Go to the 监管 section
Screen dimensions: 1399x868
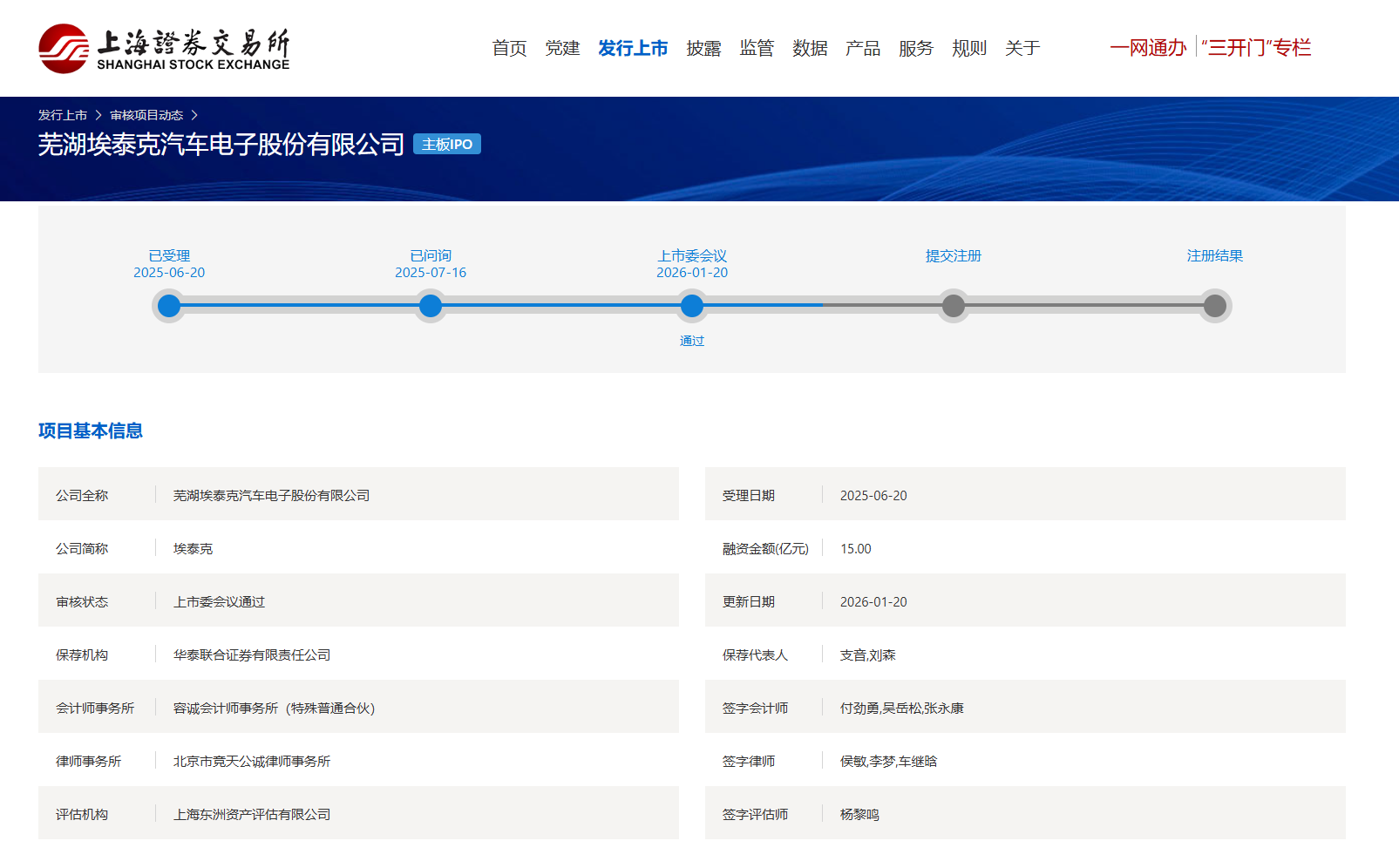757,48
